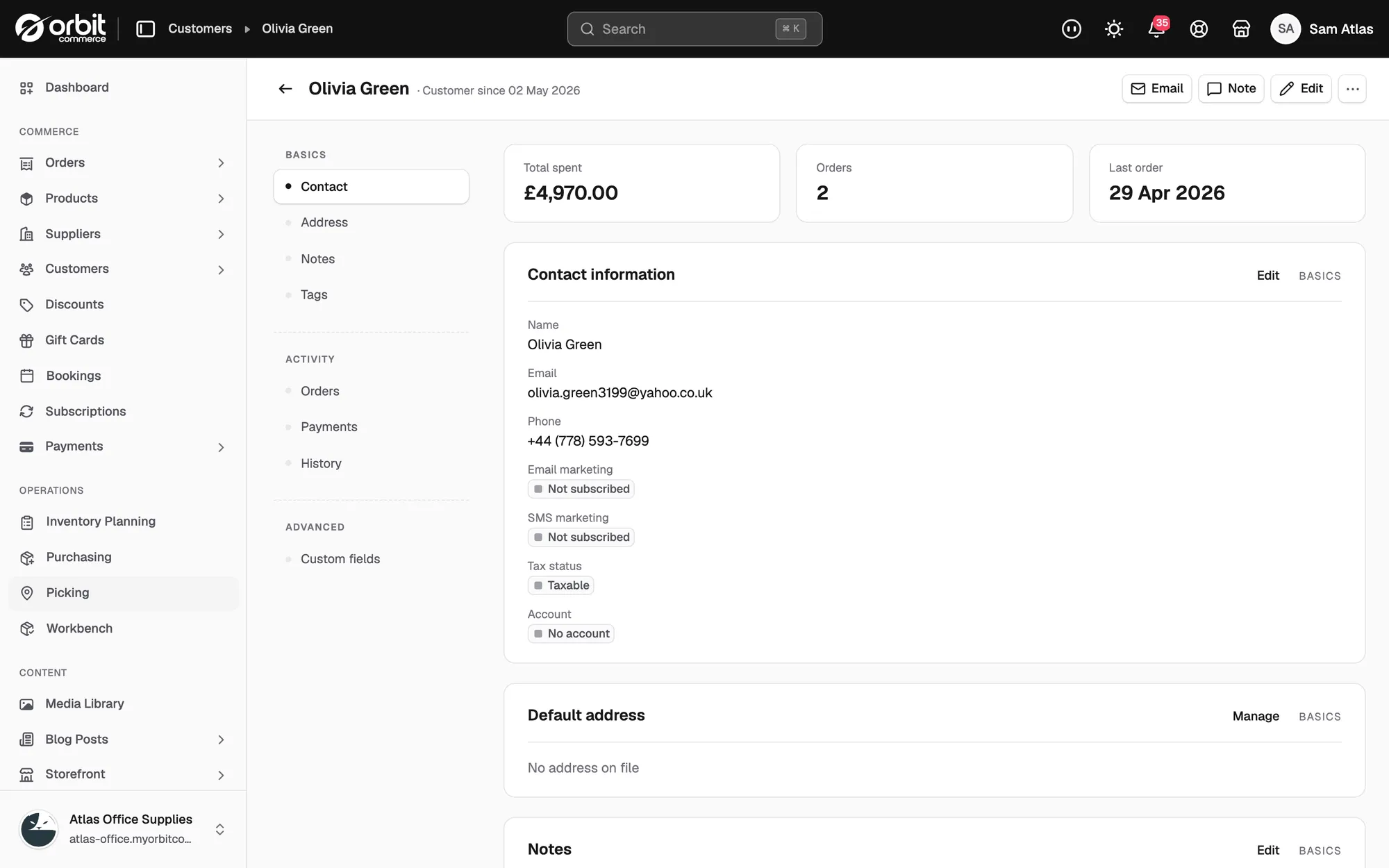Switch theme with the sun icon
Image resolution: width=1389 pixels, height=868 pixels.
pos(1114,28)
